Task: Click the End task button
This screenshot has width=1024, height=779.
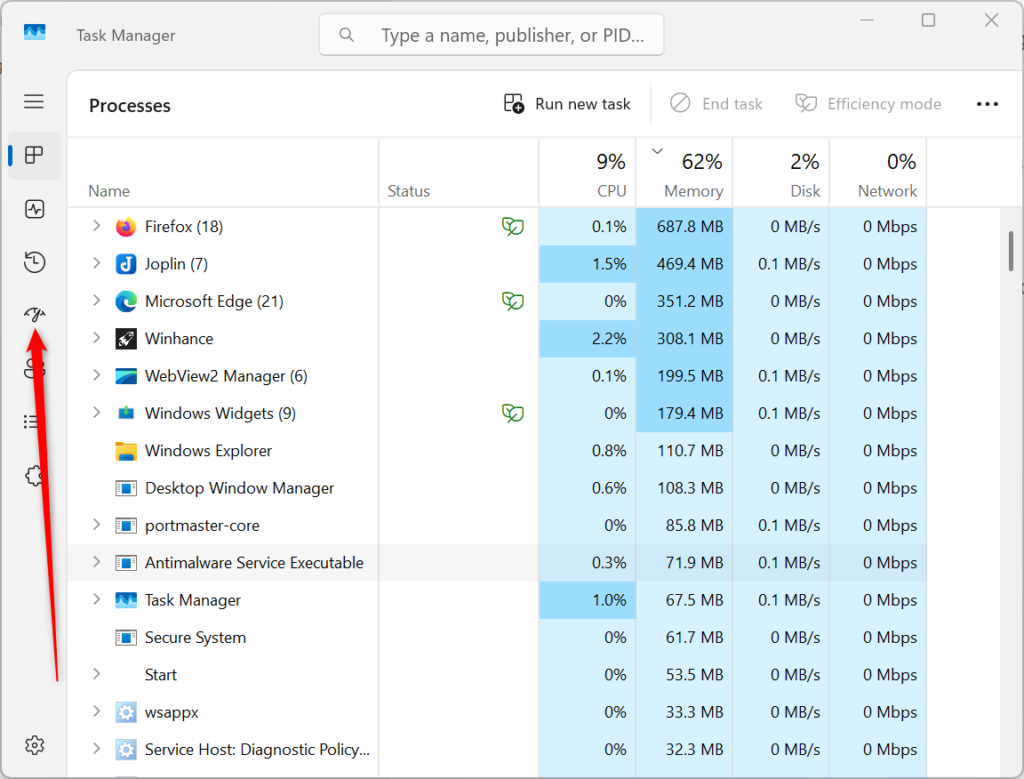Action: point(717,103)
